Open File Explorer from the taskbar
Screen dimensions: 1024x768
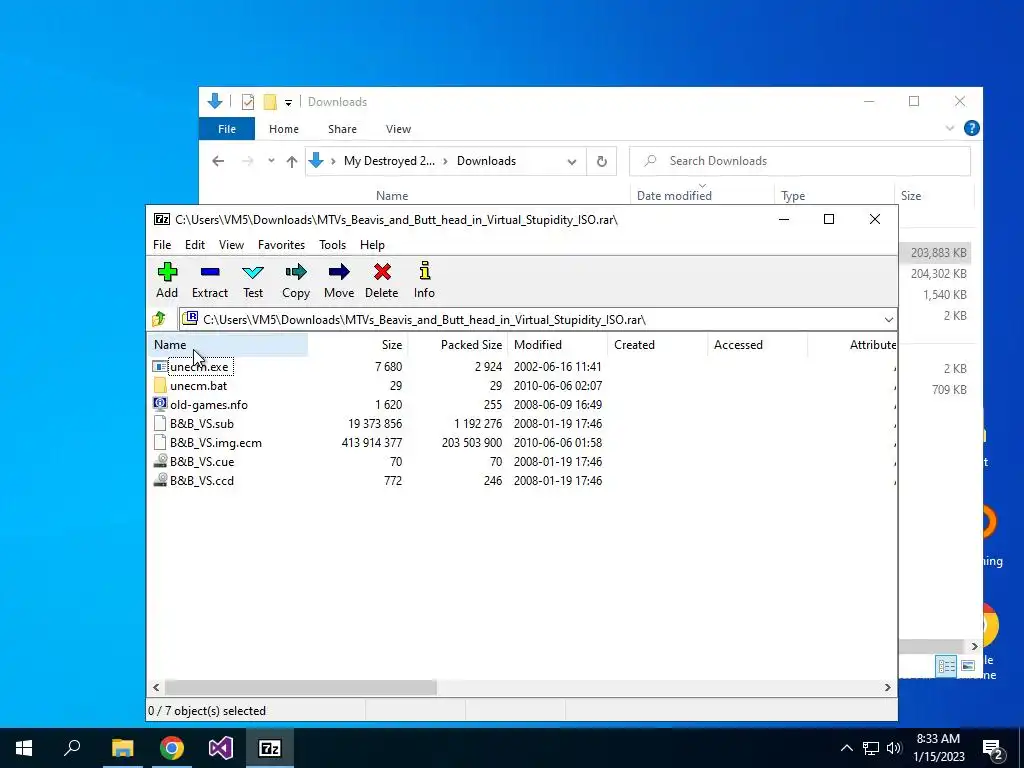coord(122,748)
